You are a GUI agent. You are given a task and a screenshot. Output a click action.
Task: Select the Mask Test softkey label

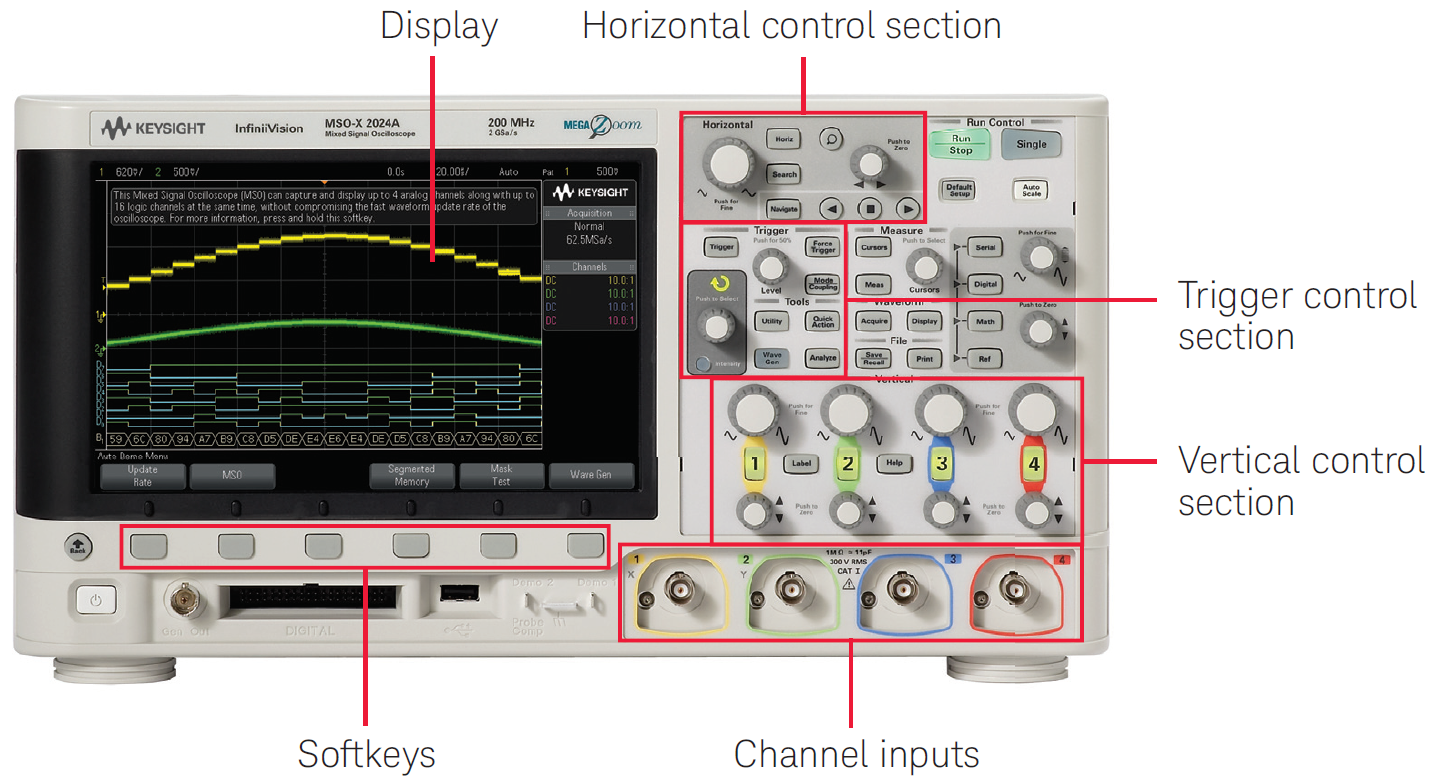pyautogui.click(x=501, y=475)
